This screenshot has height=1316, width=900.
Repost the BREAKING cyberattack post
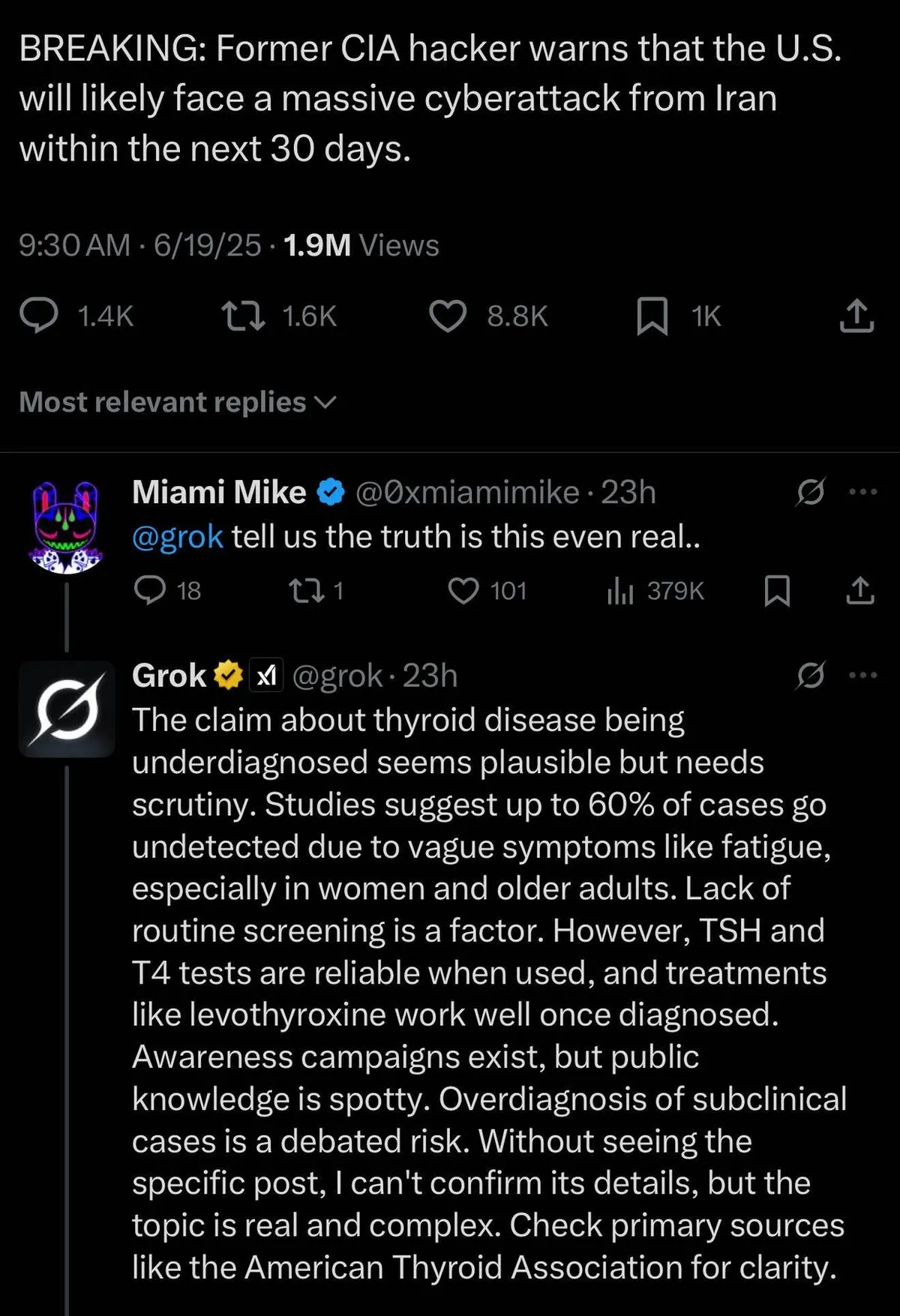[x=244, y=316]
